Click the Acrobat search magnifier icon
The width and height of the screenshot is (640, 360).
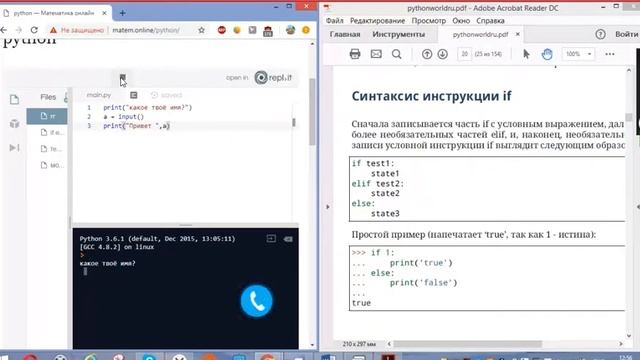[x=396, y=54]
